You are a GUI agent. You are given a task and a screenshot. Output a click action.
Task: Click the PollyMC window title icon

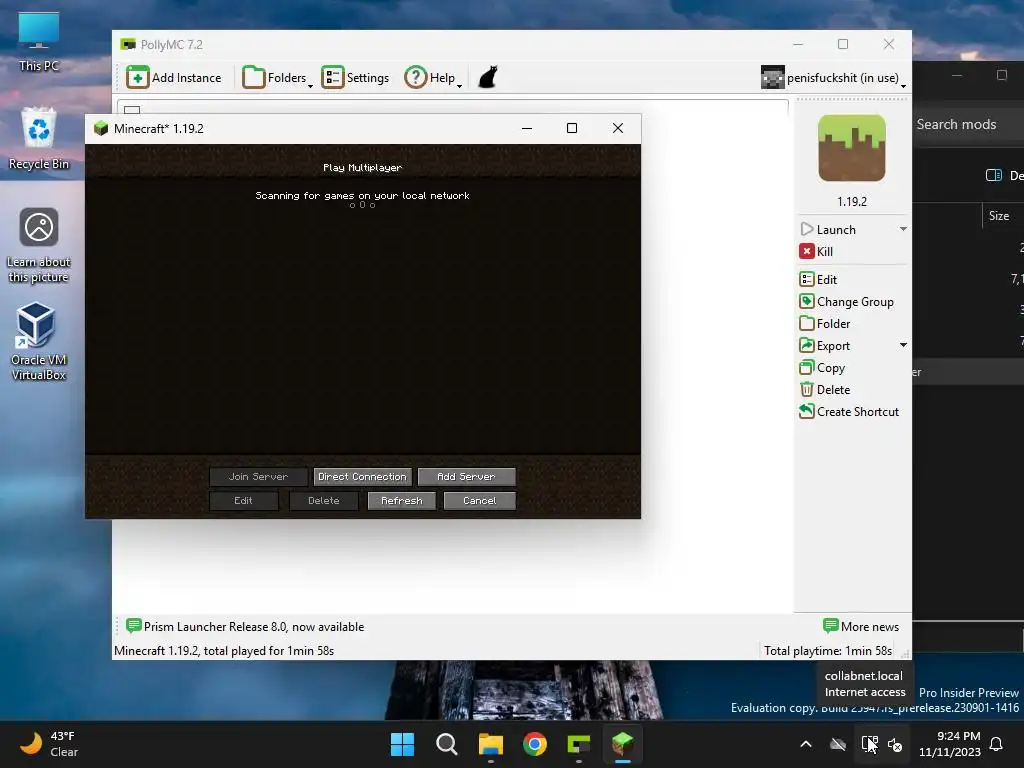coord(128,44)
